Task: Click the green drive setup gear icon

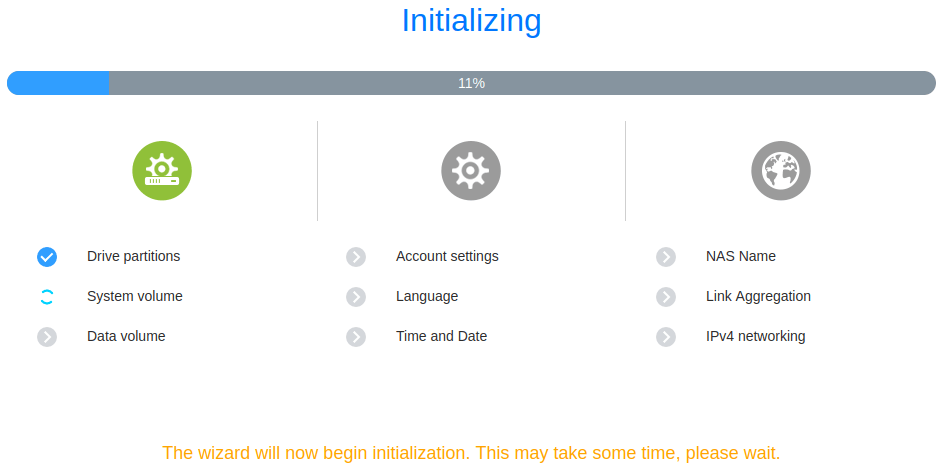Action: [x=162, y=171]
